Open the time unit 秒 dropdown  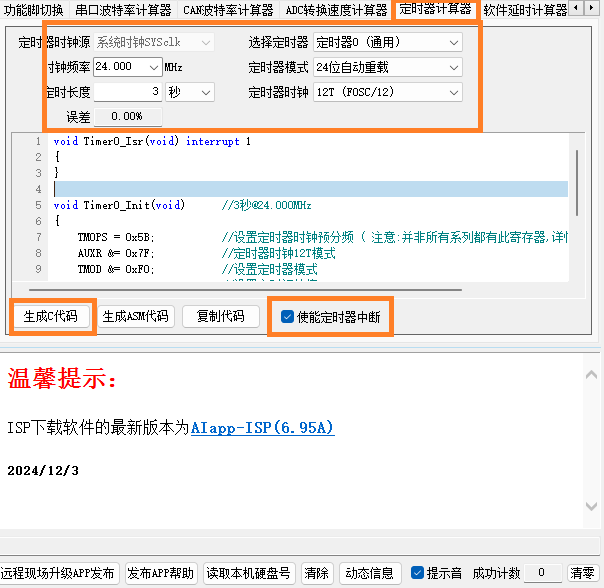coord(190,92)
